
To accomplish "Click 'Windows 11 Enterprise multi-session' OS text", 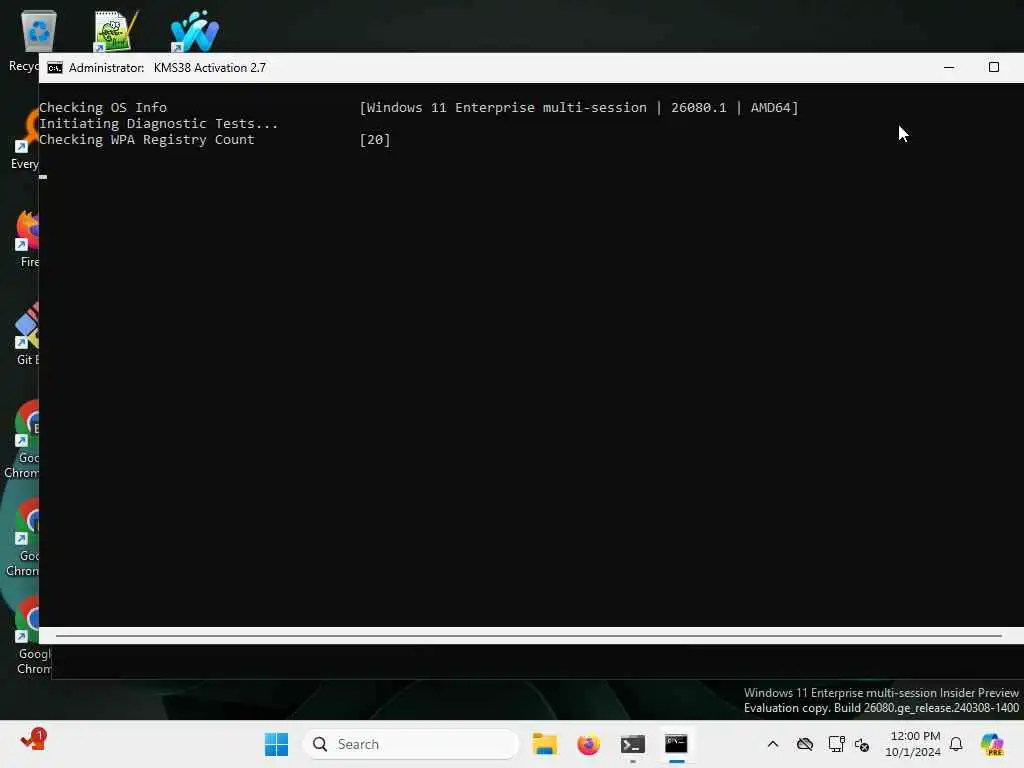I will point(507,108).
